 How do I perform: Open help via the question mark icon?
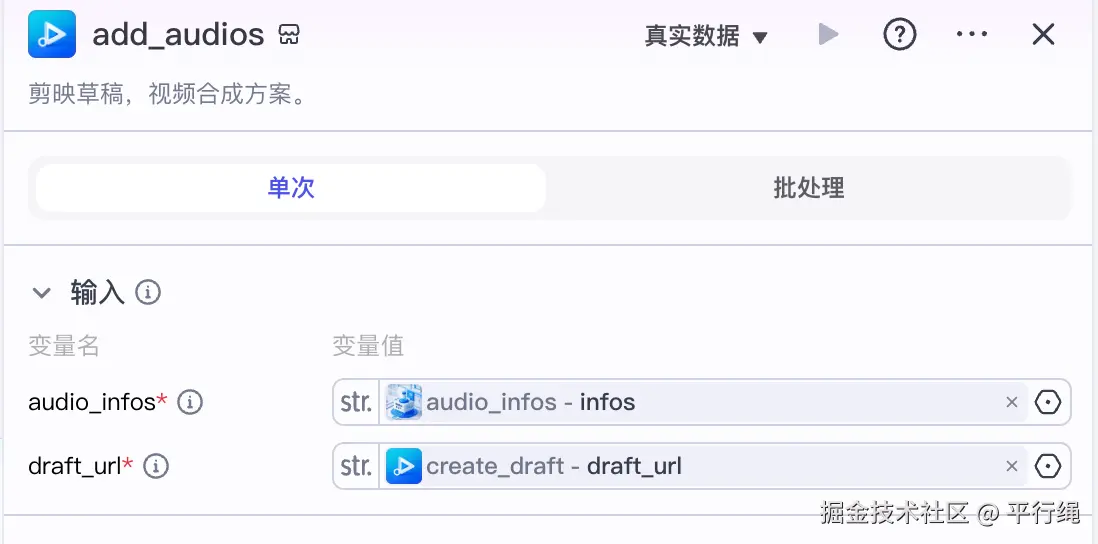tap(900, 34)
